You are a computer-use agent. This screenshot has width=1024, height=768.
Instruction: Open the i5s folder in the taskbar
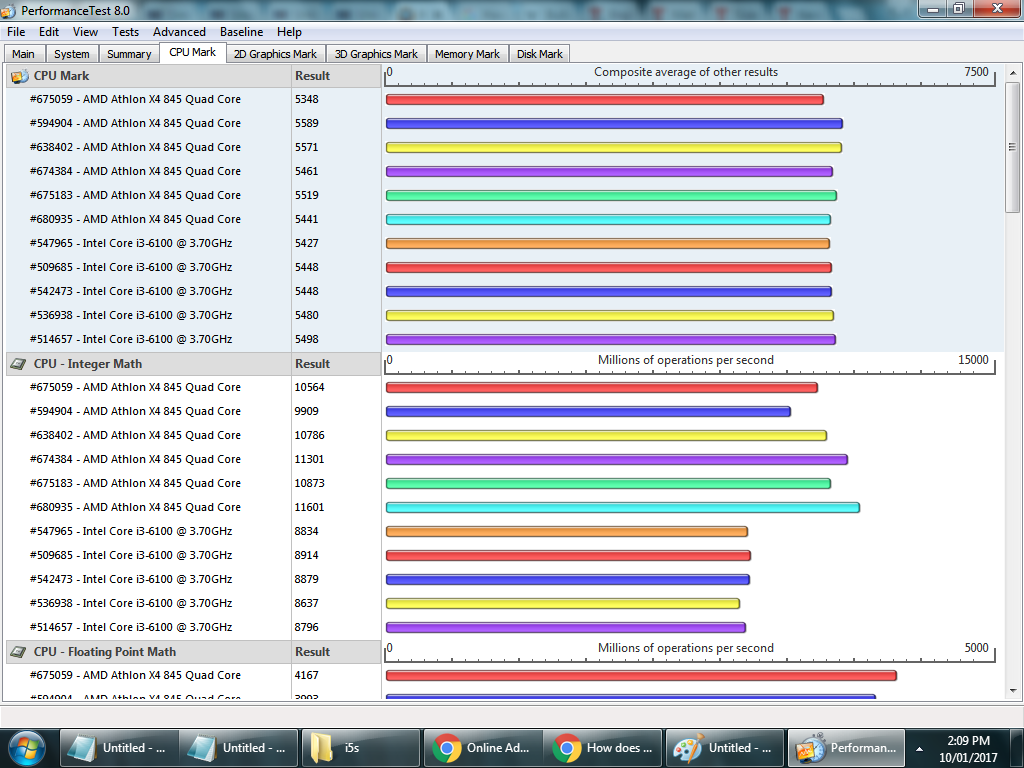click(359, 748)
